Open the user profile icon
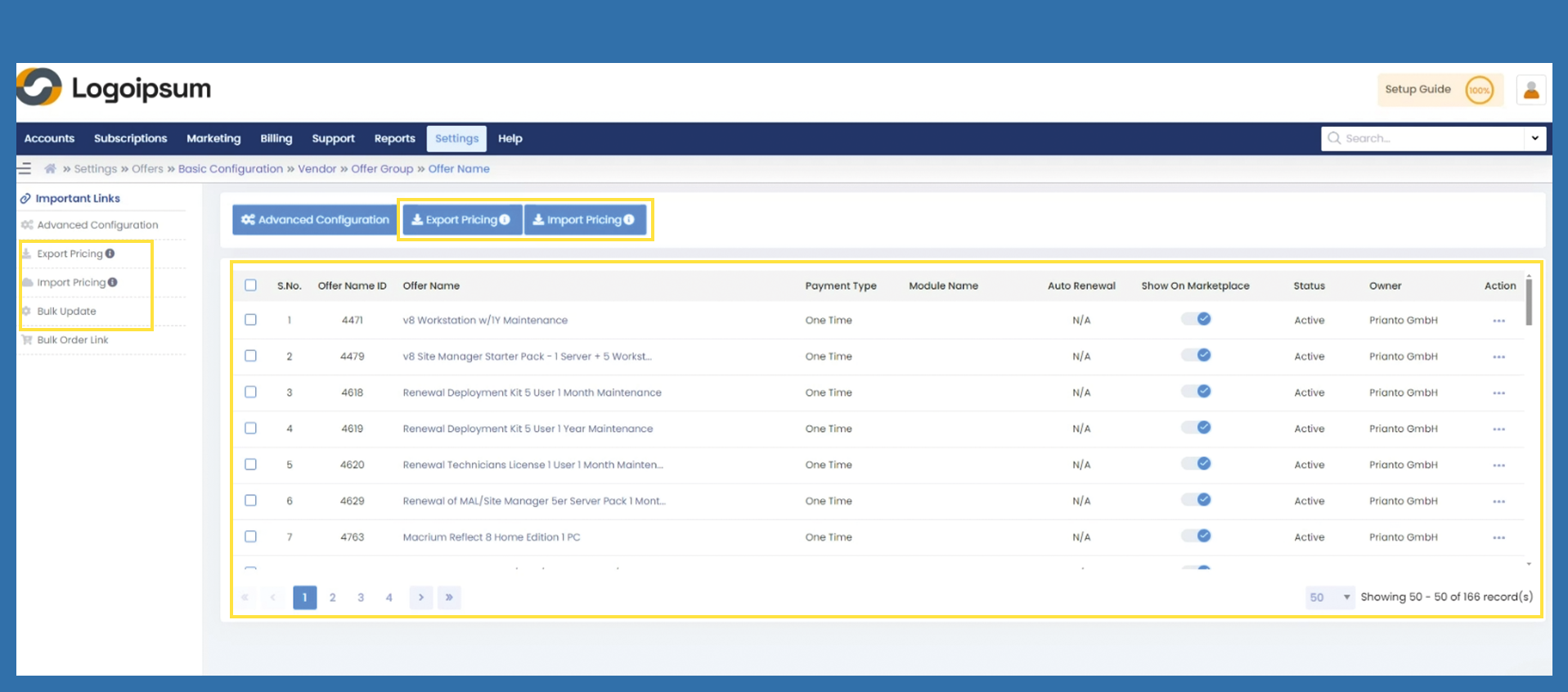 1531,90
